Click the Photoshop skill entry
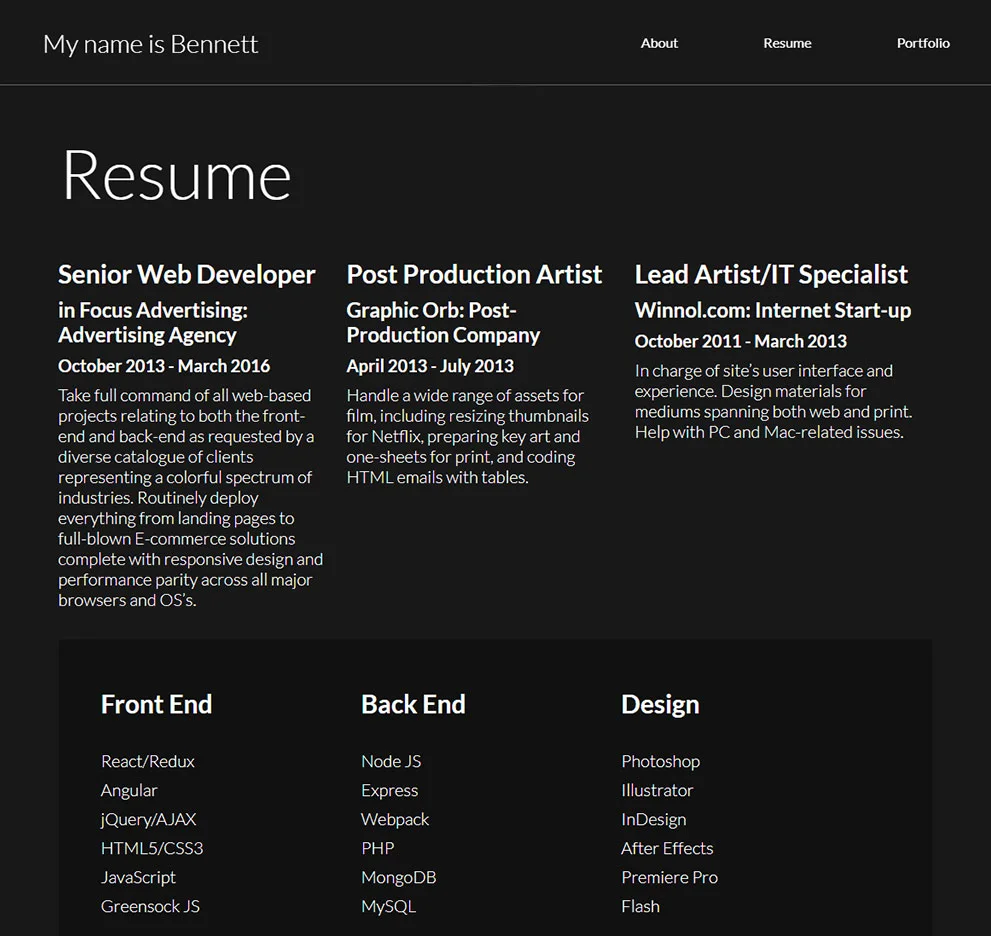The width and height of the screenshot is (991, 936). 660,761
